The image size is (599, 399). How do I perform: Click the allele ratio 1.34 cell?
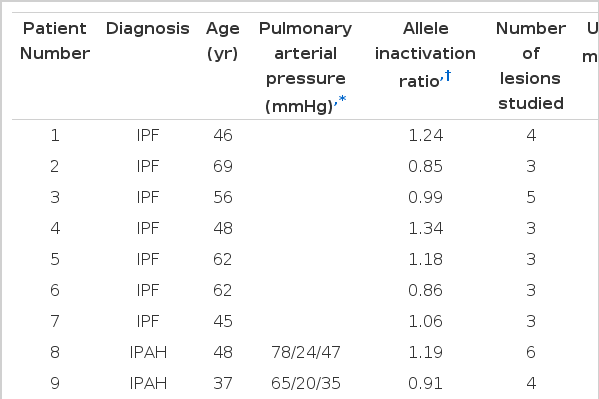click(x=426, y=229)
